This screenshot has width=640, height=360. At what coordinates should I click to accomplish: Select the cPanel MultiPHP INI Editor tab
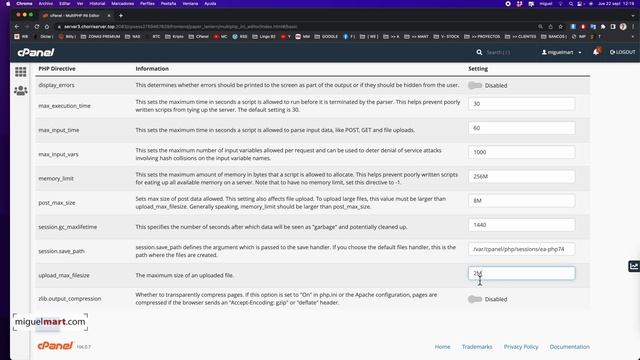76,16
